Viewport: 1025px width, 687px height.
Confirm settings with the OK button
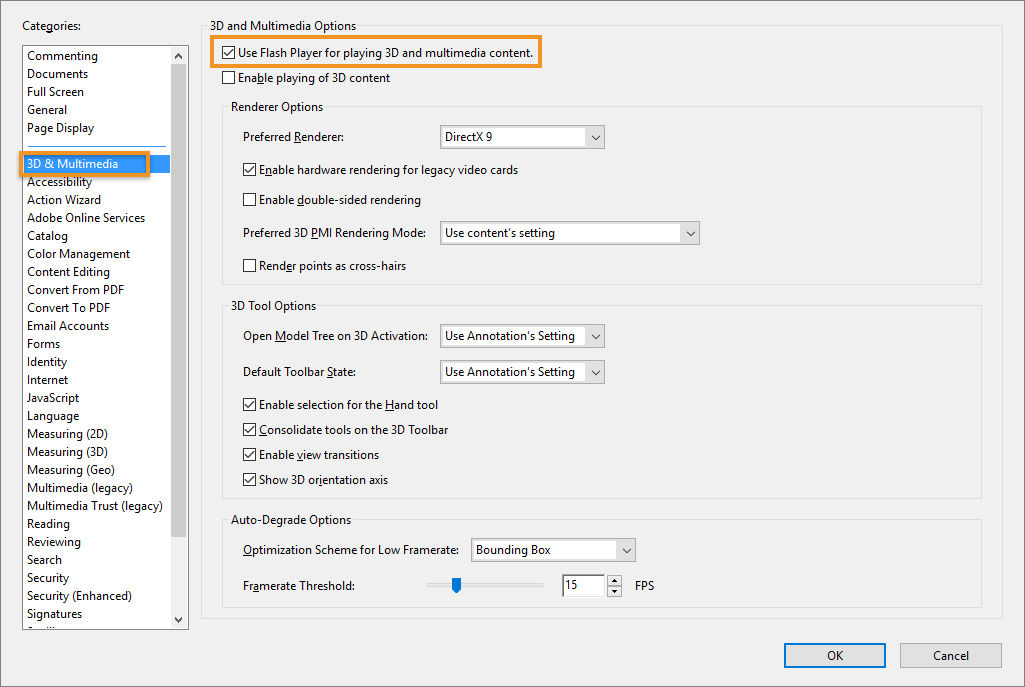(x=834, y=655)
